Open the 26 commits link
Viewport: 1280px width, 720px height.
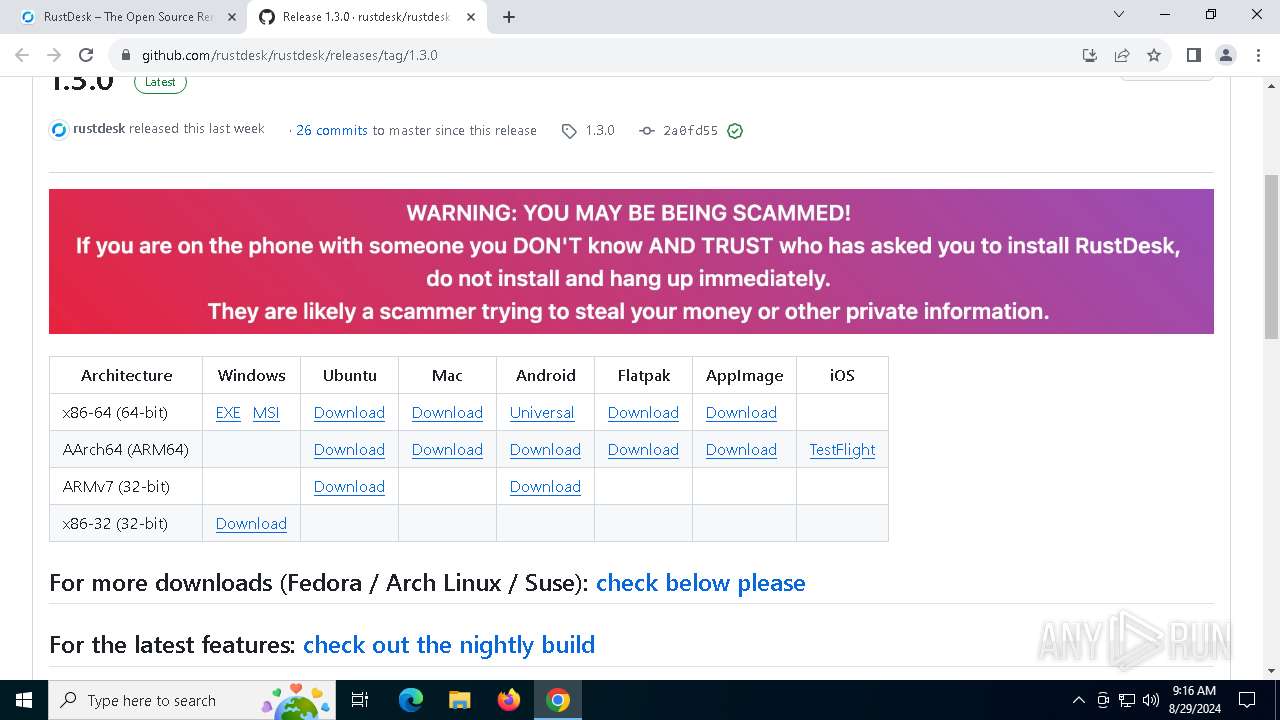332,131
